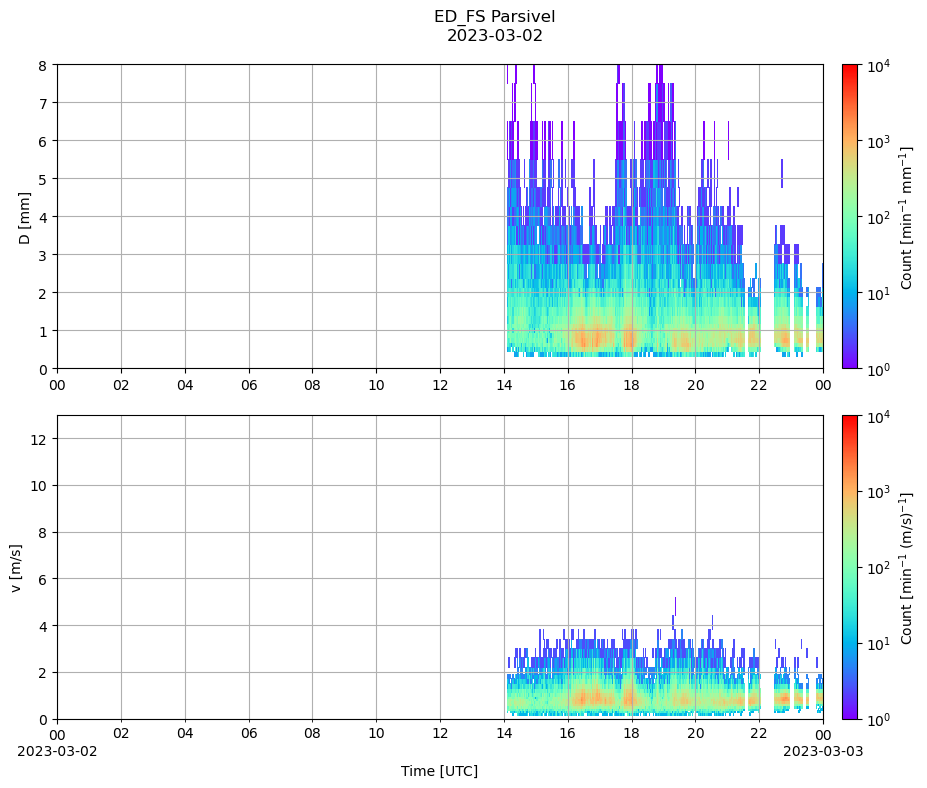
Task: Click the 'ED_FS Parsivel' plot title
Action: pyautogui.click(x=494, y=17)
